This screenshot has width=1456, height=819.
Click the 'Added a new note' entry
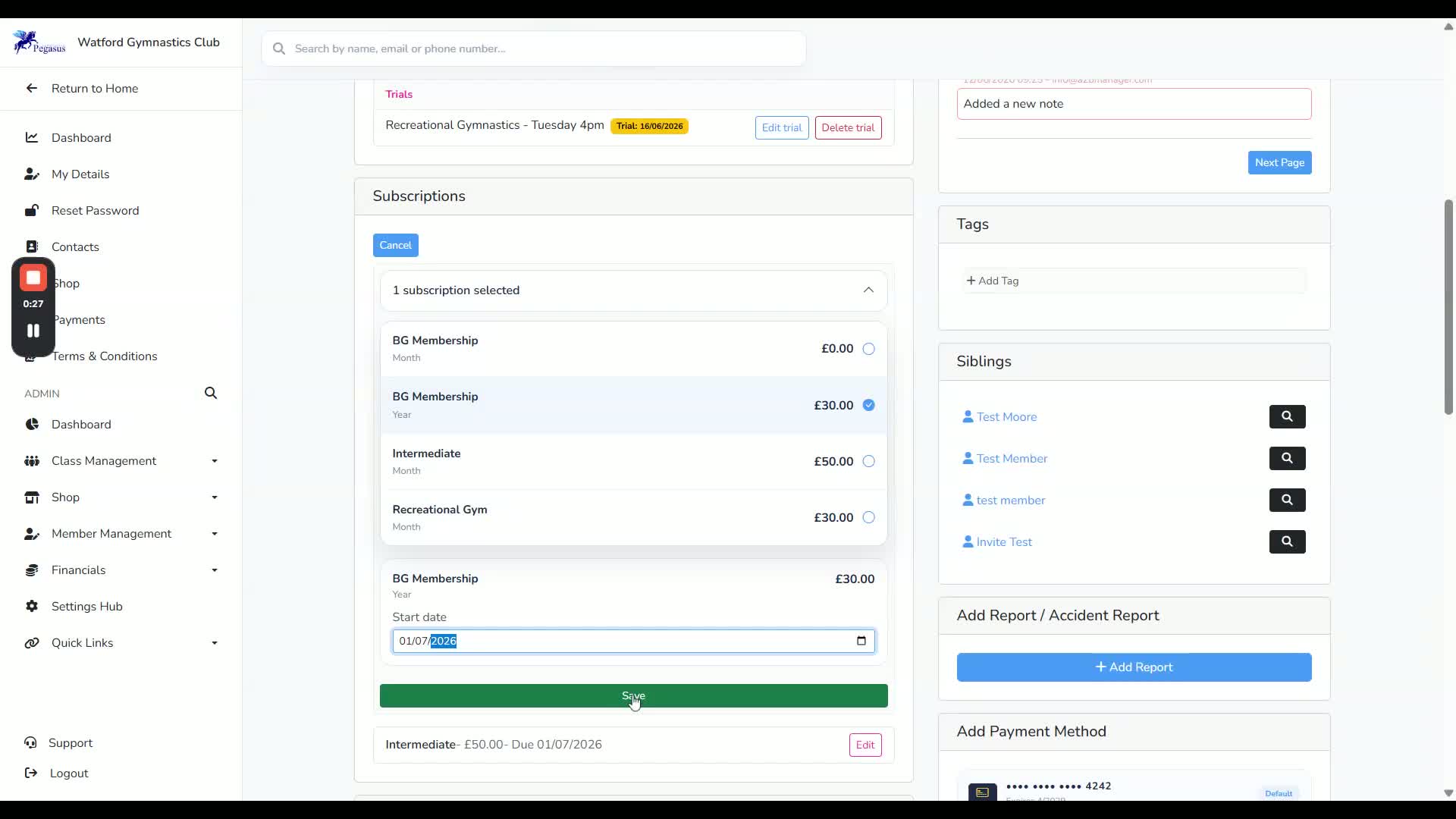tap(1134, 104)
